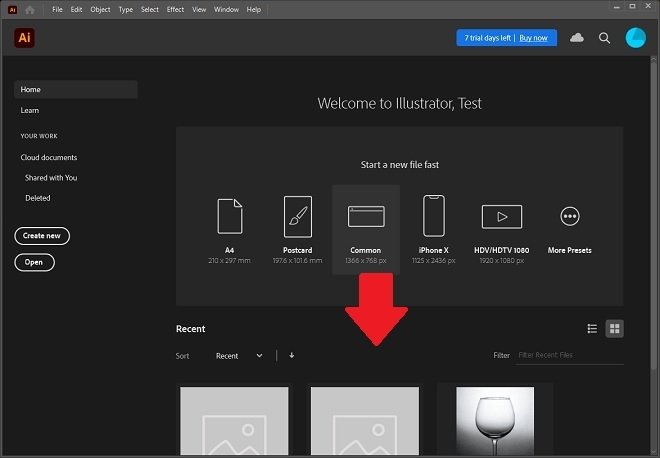Open the Object menu
Screen dimensions: 660x458
100,9
